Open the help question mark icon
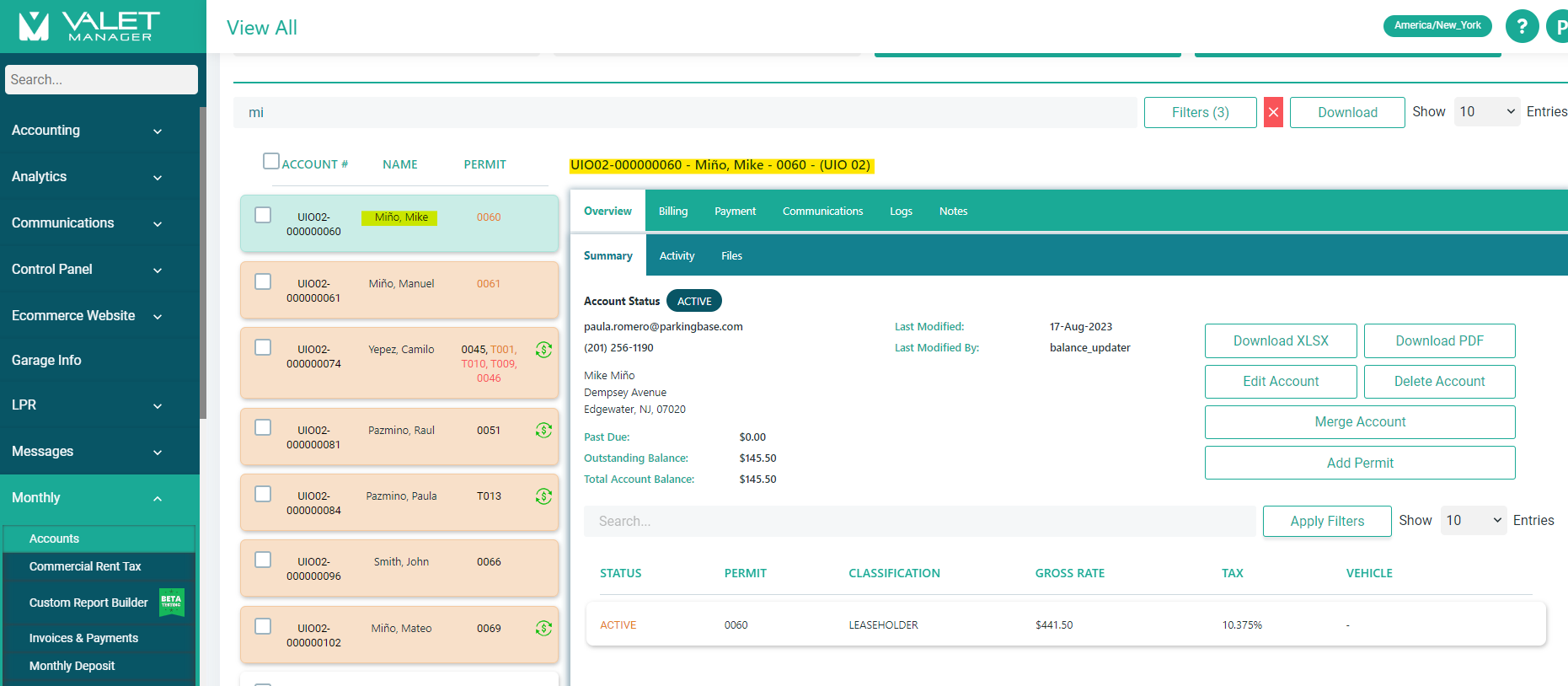Viewport: 1568px width, 686px height. pyautogui.click(x=1522, y=27)
